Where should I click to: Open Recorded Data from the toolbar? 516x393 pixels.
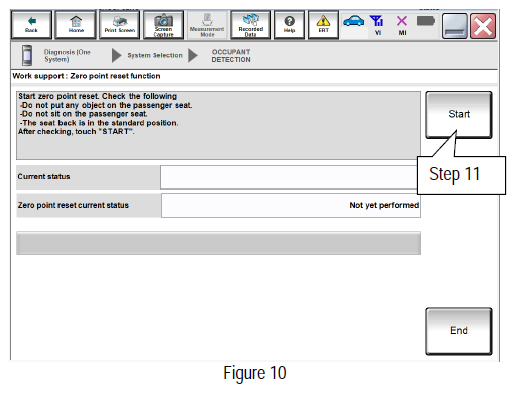click(x=251, y=25)
